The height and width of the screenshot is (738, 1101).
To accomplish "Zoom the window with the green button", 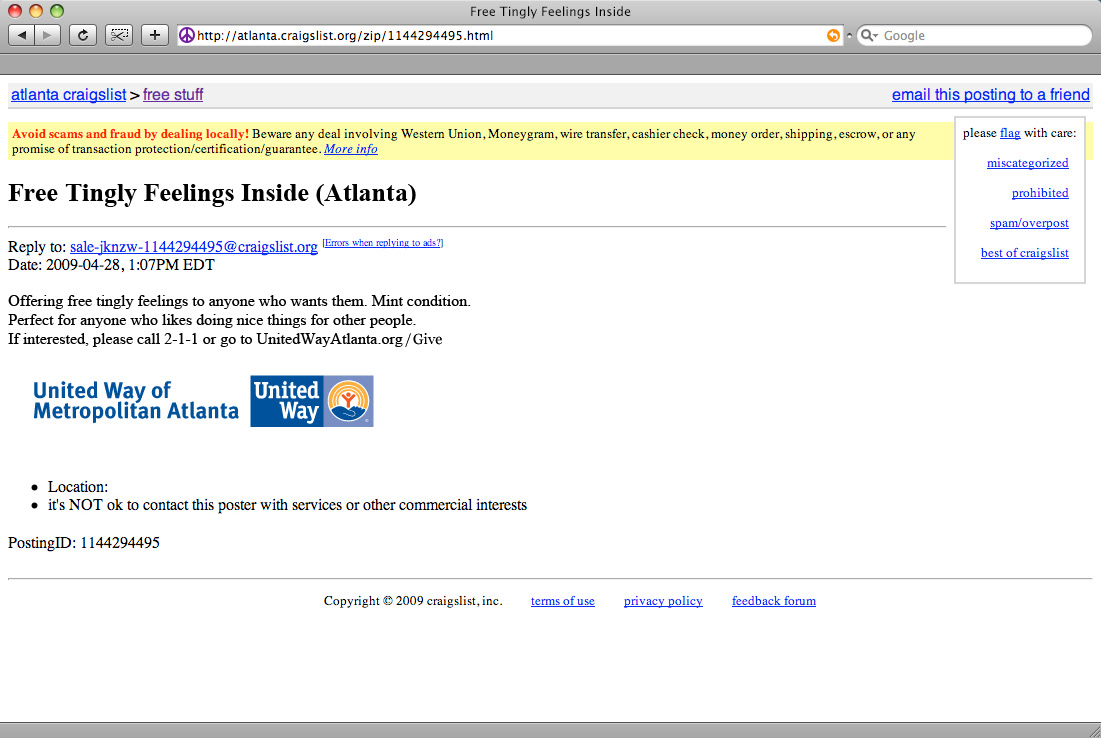I will [57, 11].
